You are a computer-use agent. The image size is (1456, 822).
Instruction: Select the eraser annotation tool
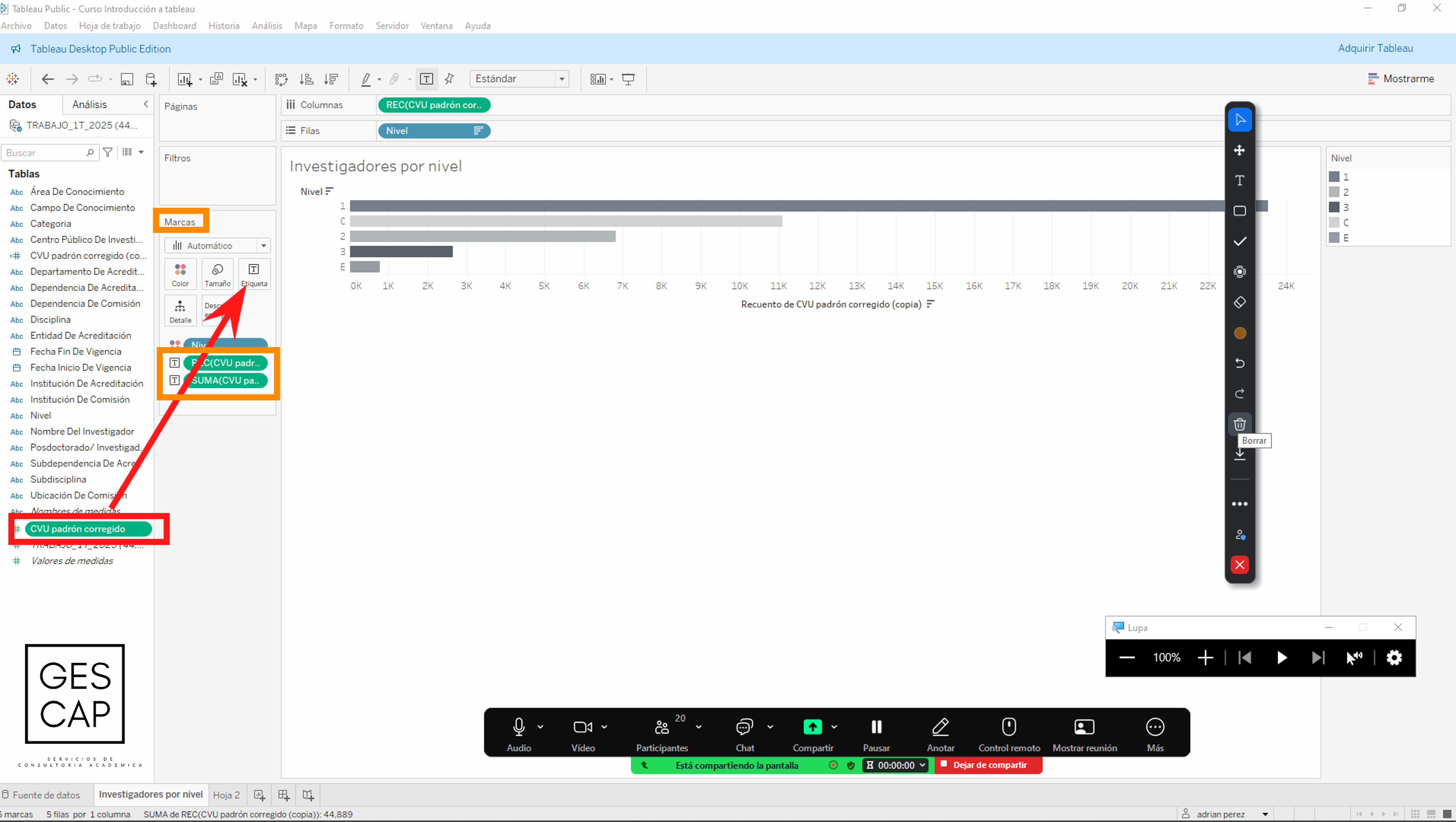pos(1239,302)
